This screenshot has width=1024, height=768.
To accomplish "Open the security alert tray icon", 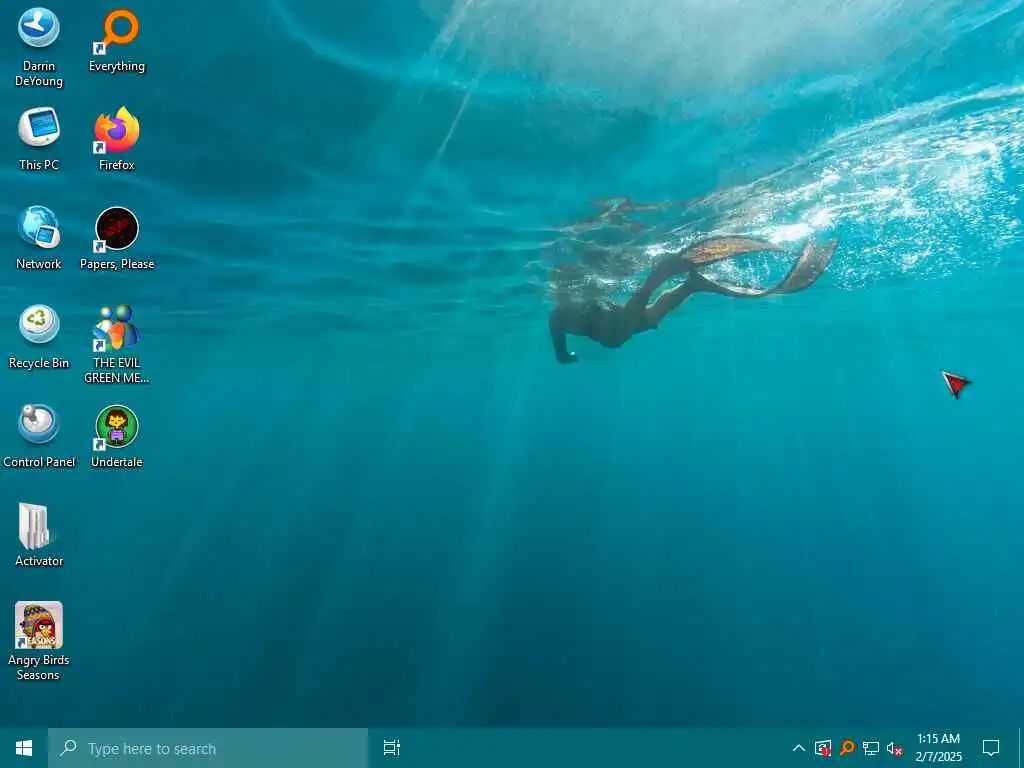I will [x=823, y=748].
